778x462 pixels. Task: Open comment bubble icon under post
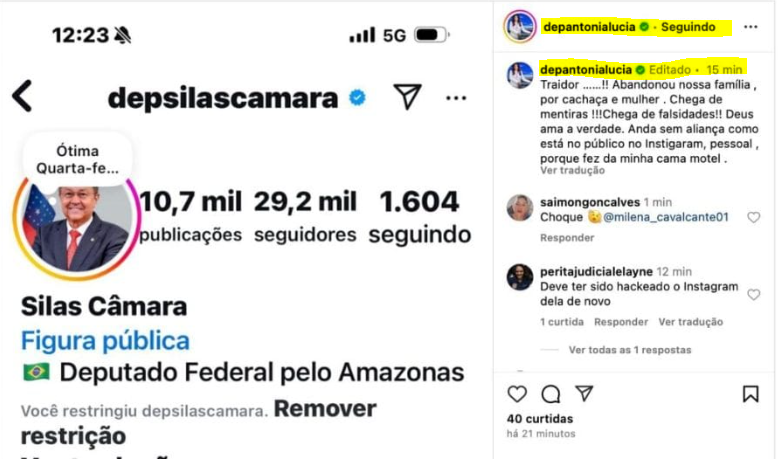pyautogui.click(x=551, y=394)
